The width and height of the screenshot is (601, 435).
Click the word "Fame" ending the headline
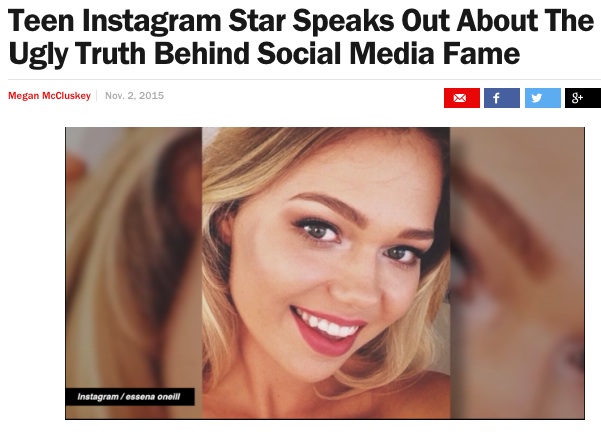click(481, 53)
